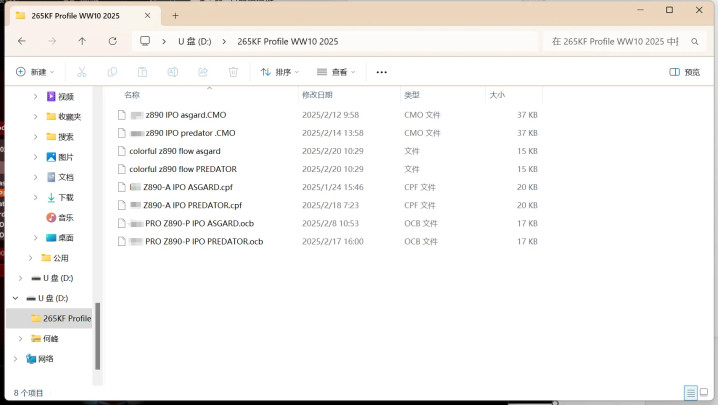The width and height of the screenshot is (718, 405).
Task: Minimize the File Explorer window
Action: coord(640,10)
